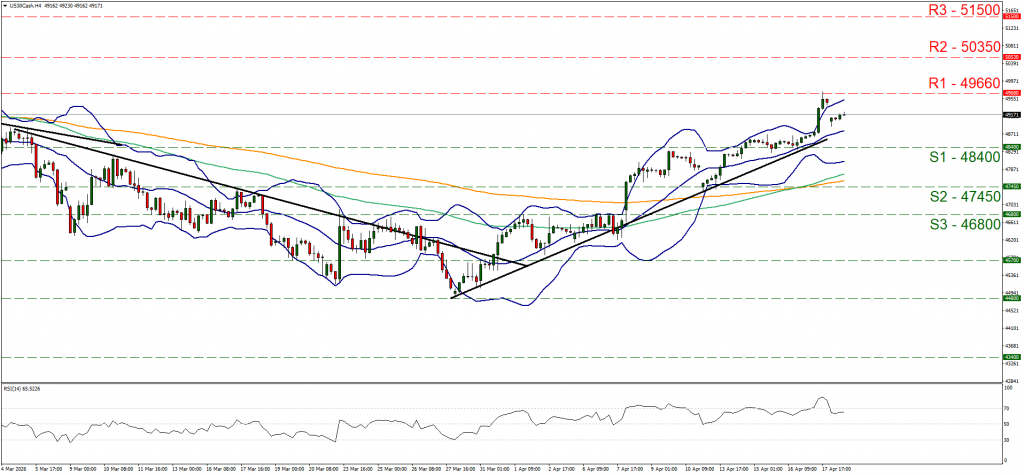Click the red 51500 price axis tag

pyautogui.click(x=1012, y=17)
